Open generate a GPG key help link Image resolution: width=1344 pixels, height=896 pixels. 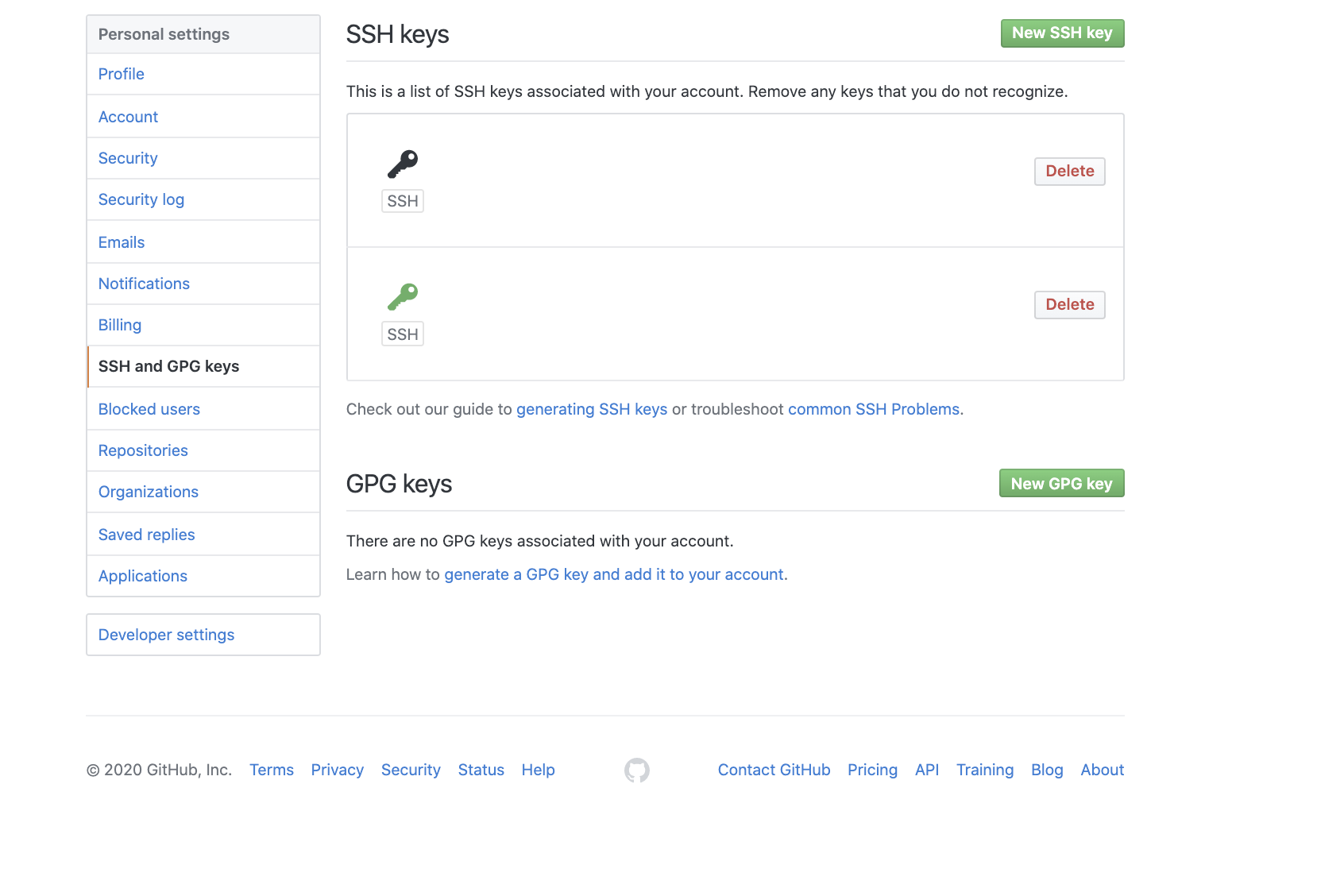(x=614, y=574)
